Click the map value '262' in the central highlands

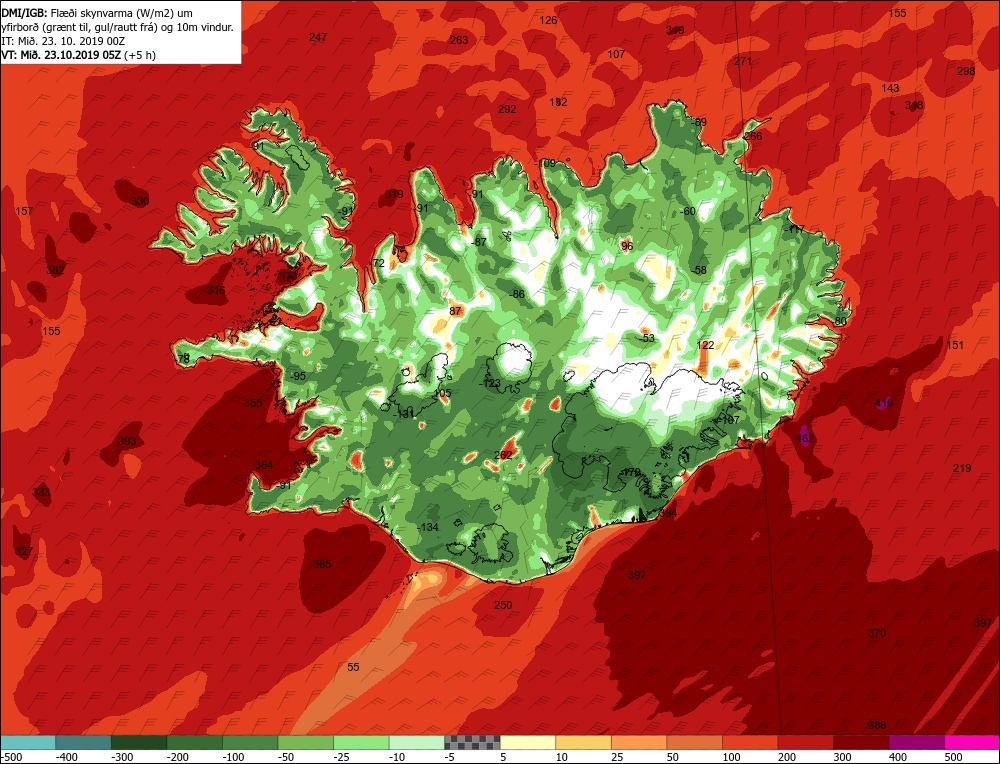click(x=503, y=455)
